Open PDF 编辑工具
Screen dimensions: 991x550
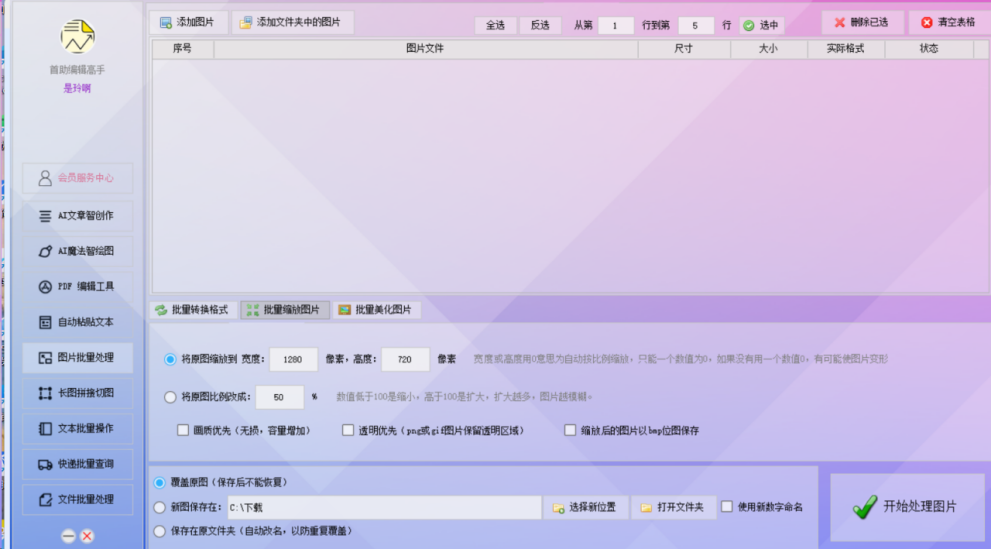[78, 287]
